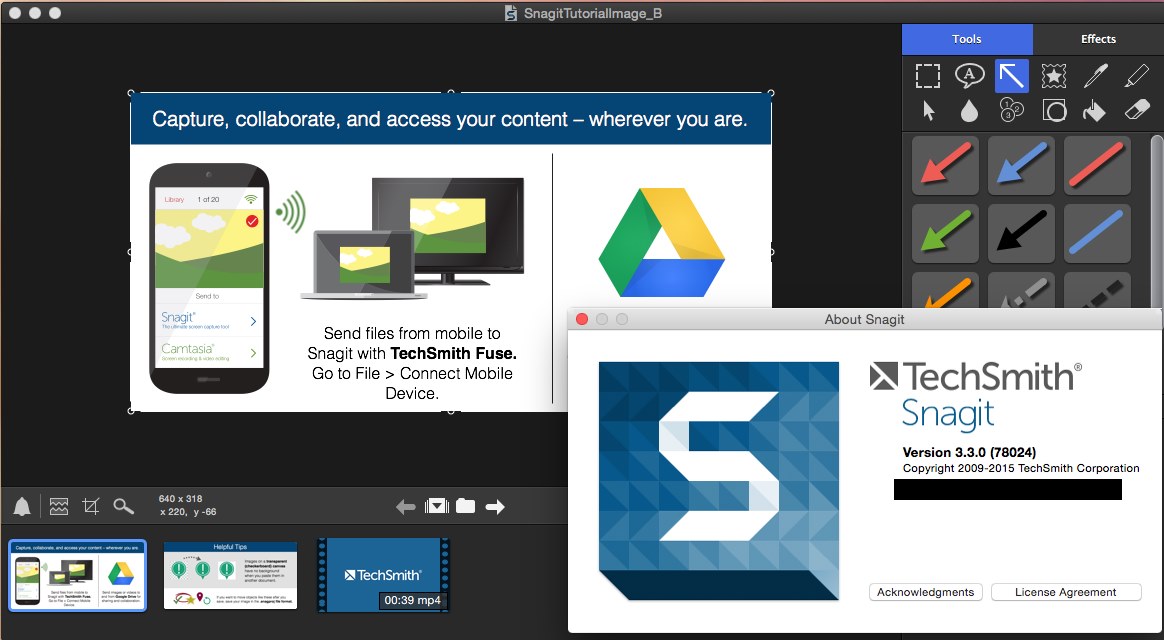Viewport: 1164px width, 640px height.
Task: Click the Copyright 2009-2015 TechSmith text
Action: (x=1021, y=468)
